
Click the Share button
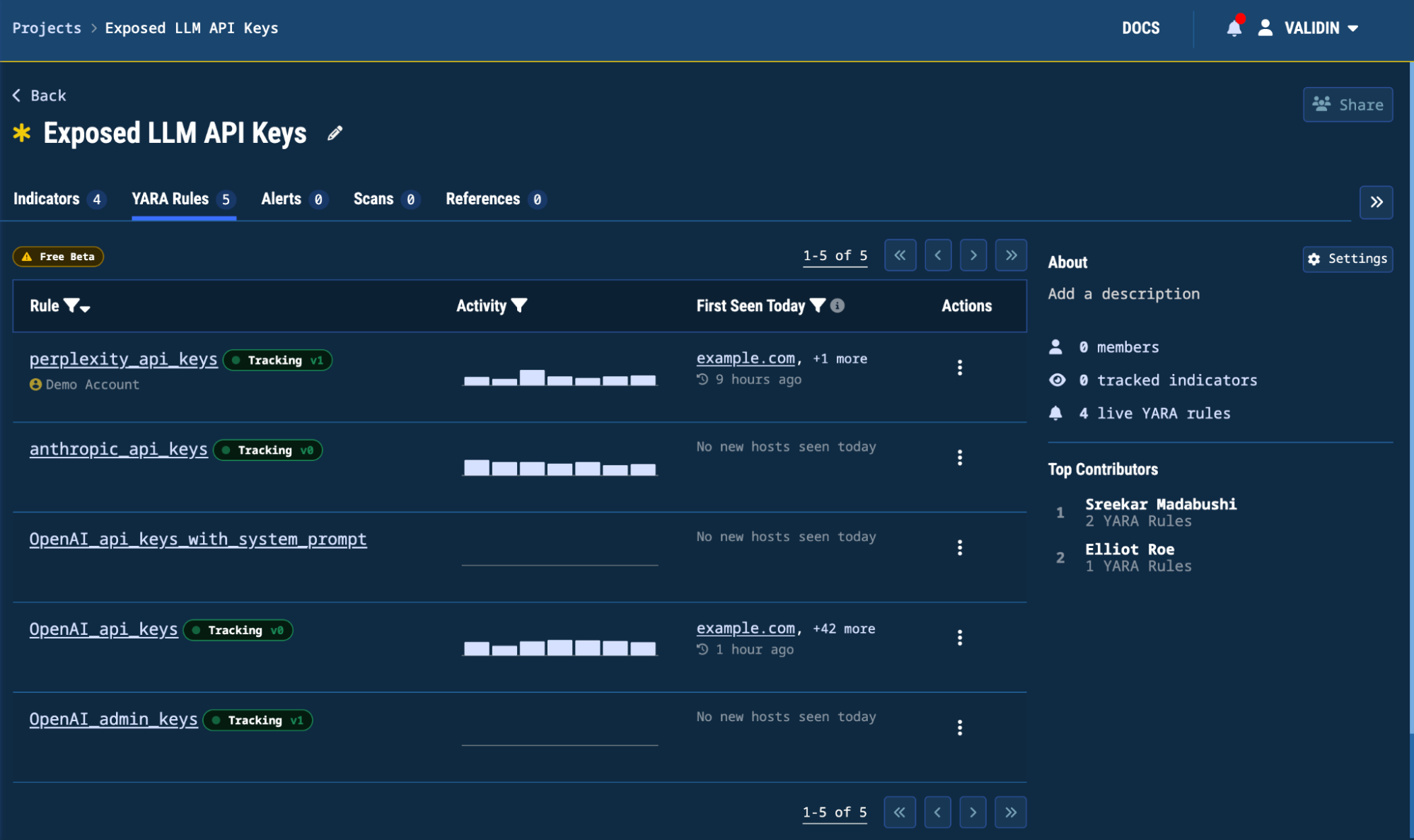pos(1348,104)
